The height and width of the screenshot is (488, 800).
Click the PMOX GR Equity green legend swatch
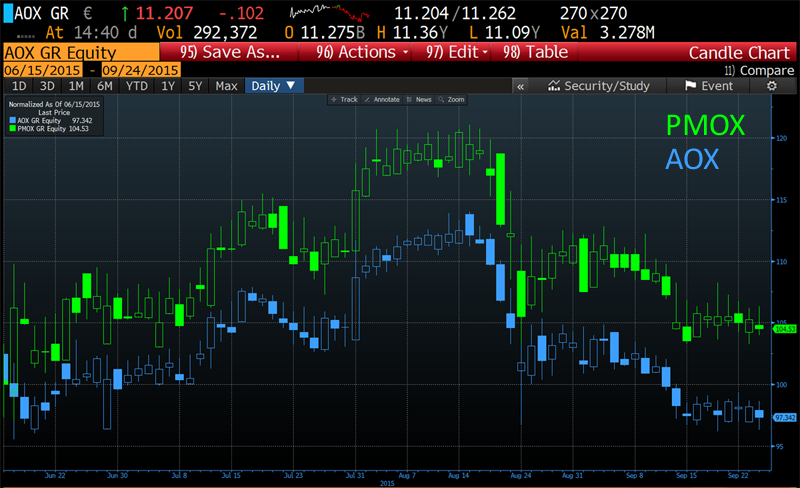(13, 129)
